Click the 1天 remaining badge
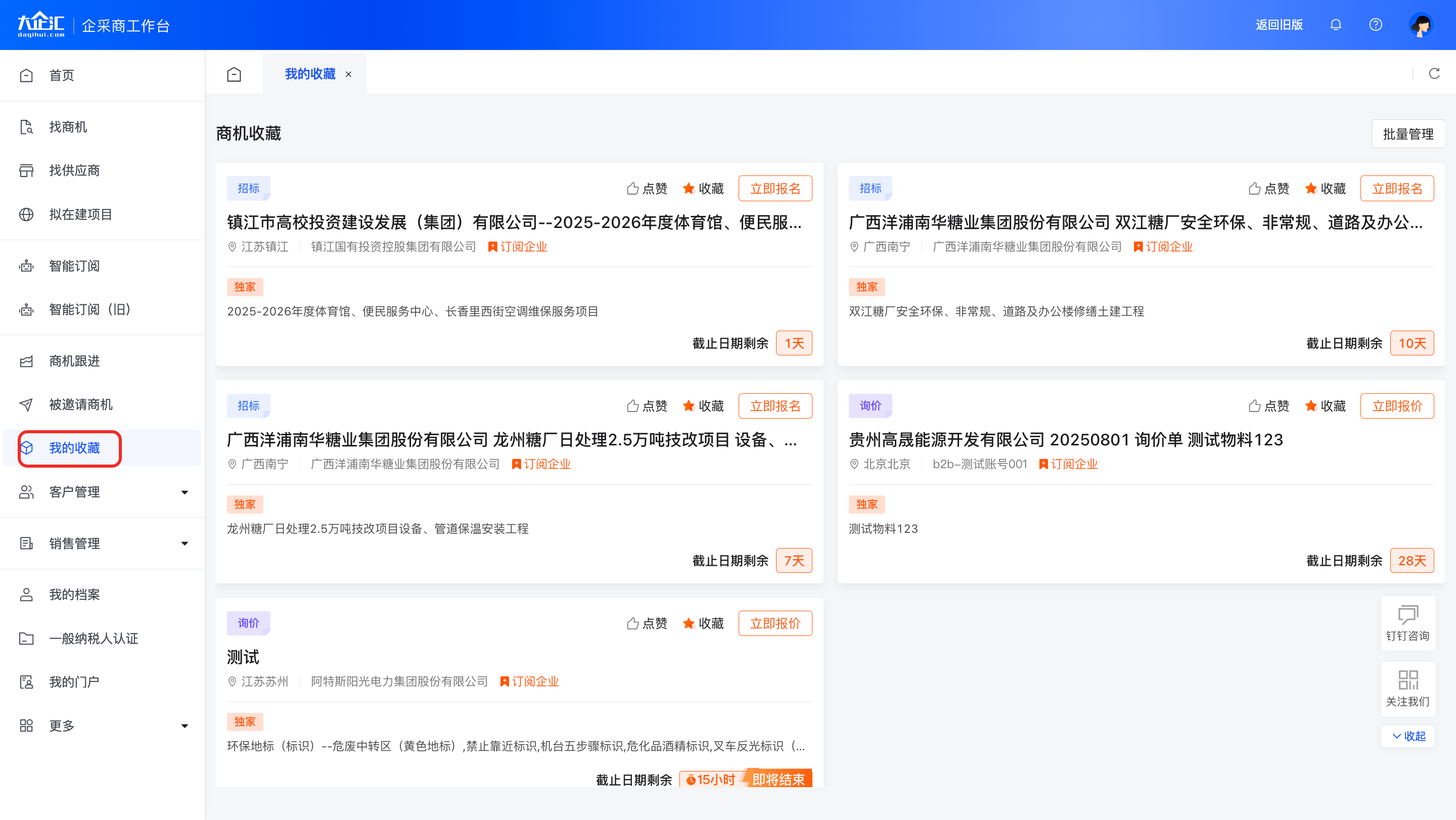 [x=794, y=343]
